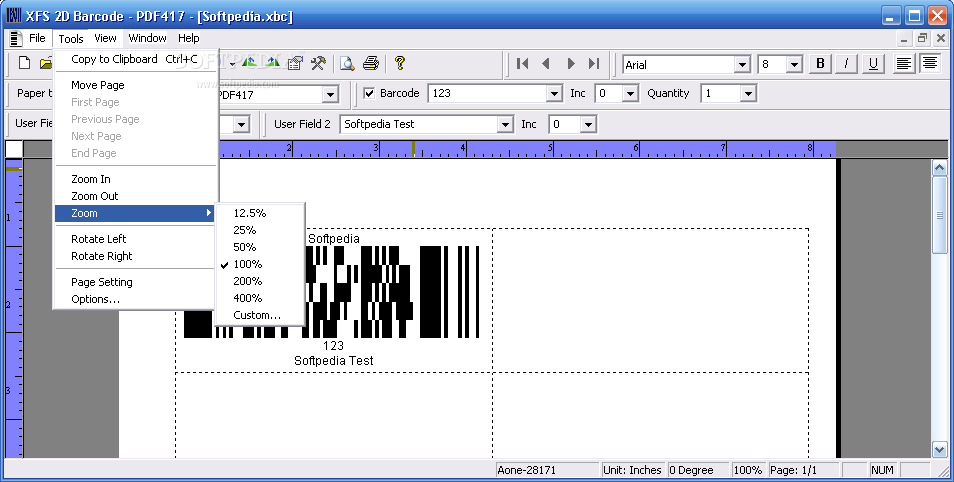Go to first page navigation icon
This screenshot has width=954, height=482.
point(522,63)
